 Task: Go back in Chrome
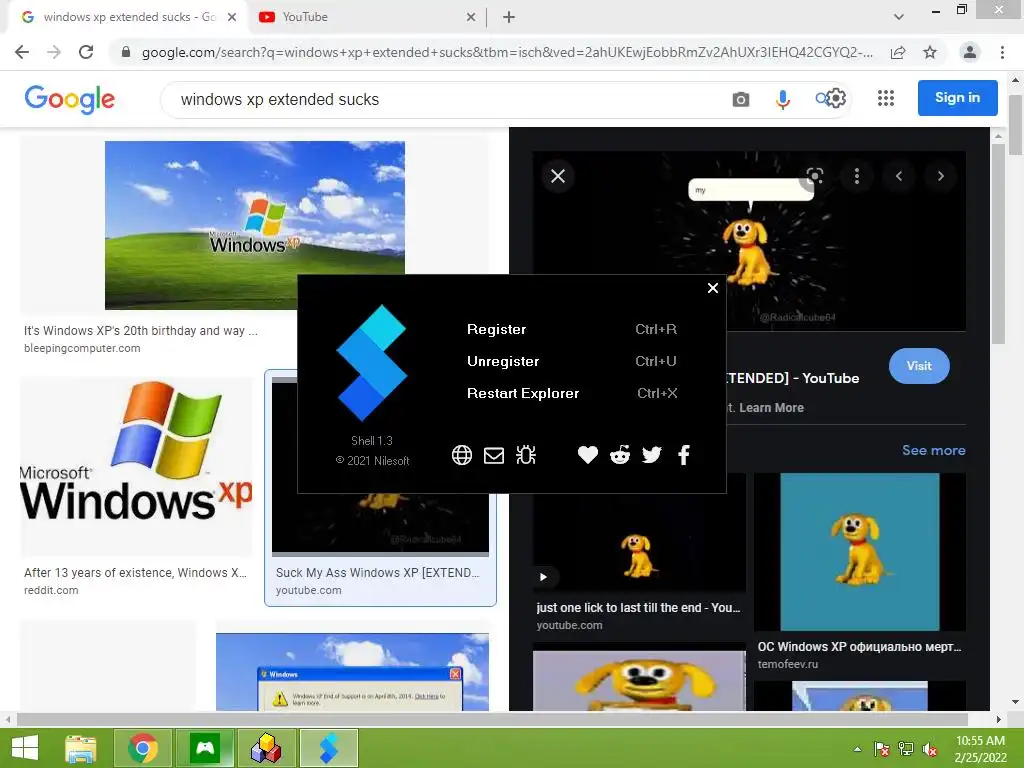coord(22,52)
